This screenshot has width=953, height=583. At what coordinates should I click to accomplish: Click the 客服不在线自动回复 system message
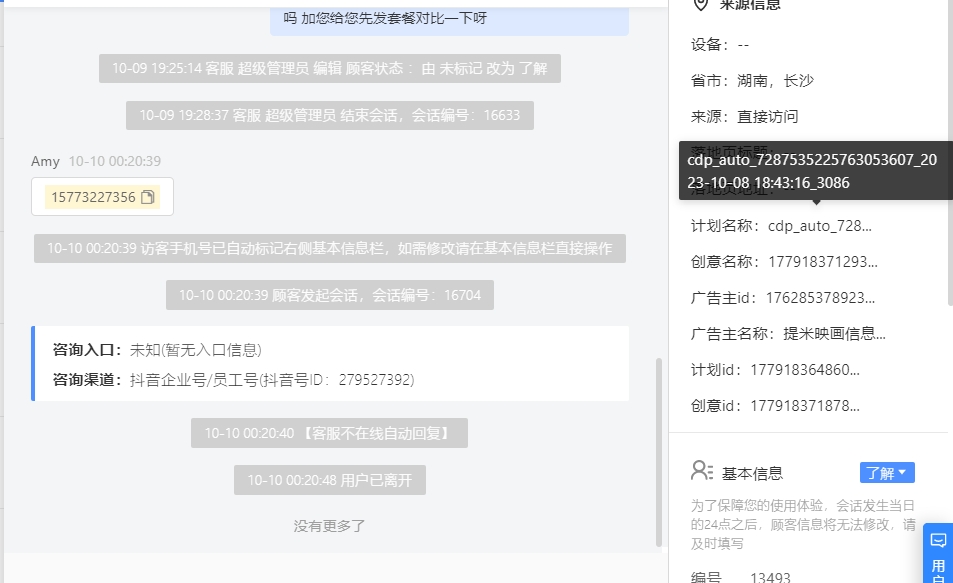tap(329, 433)
